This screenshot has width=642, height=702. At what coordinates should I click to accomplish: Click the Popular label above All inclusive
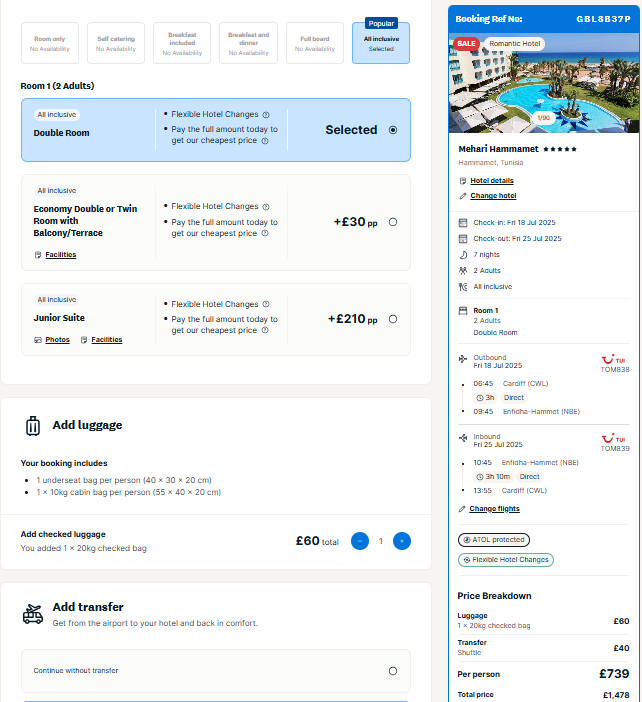(x=381, y=23)
